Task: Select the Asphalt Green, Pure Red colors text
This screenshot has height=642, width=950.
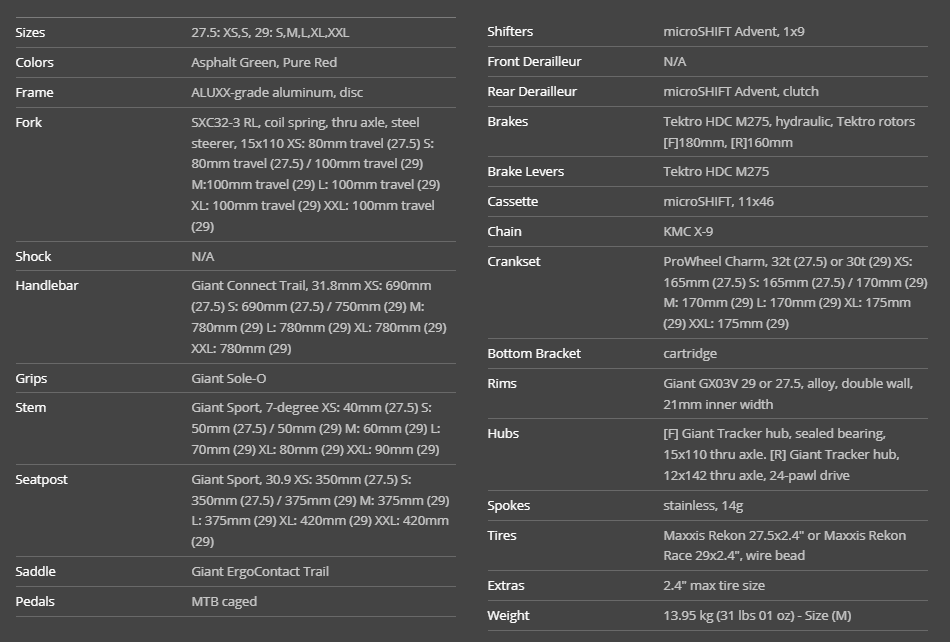Action: [x=264, y=62]
